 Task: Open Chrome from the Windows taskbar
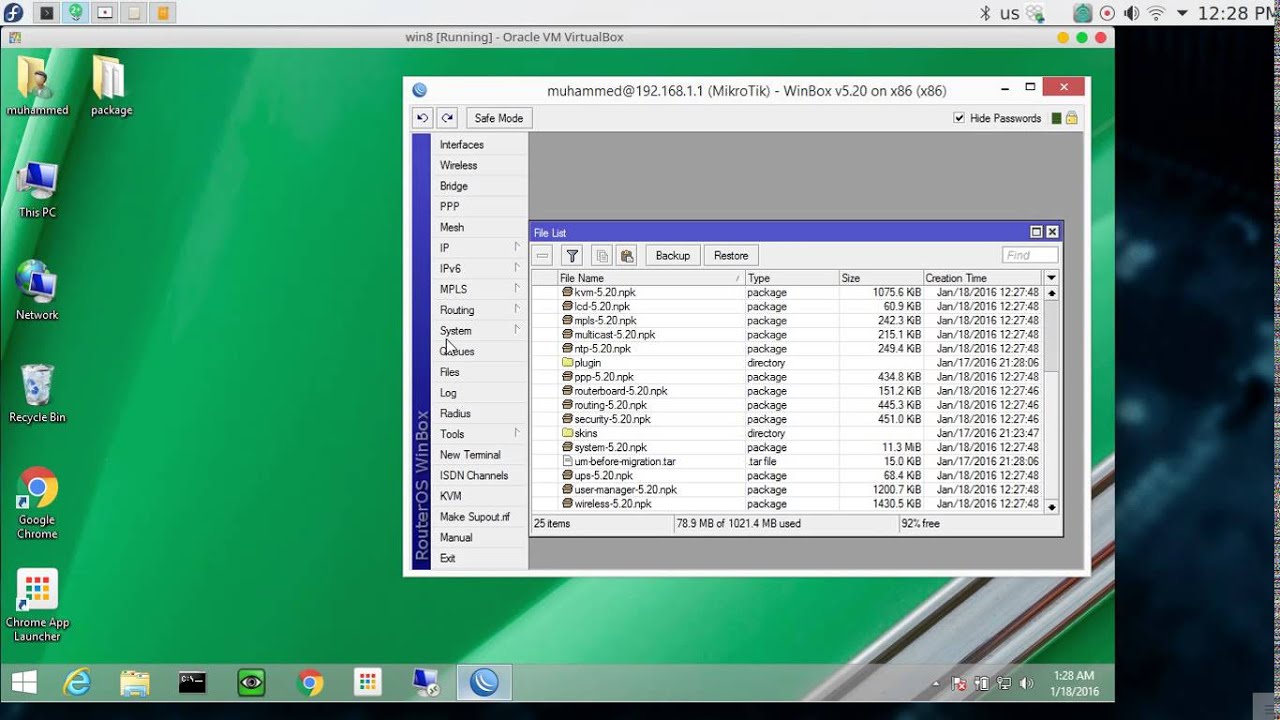point(310,683)
